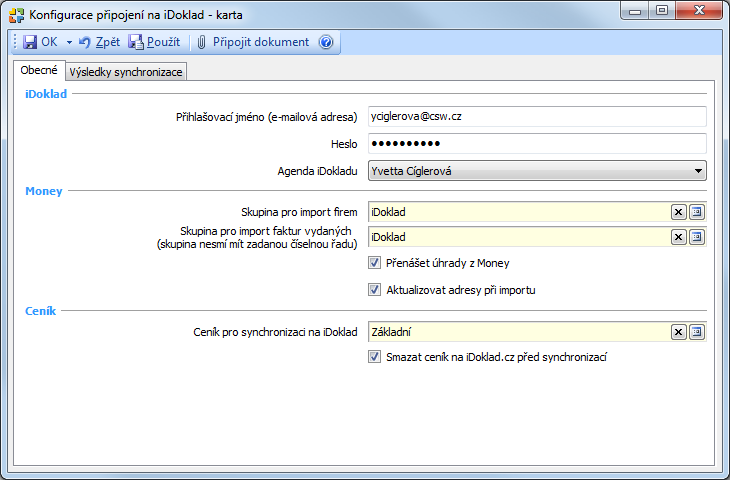Open the Agenda iDokladu dropdown
Image resolution: width=730 pixels, height=480 pixels.
coord(537,171)
